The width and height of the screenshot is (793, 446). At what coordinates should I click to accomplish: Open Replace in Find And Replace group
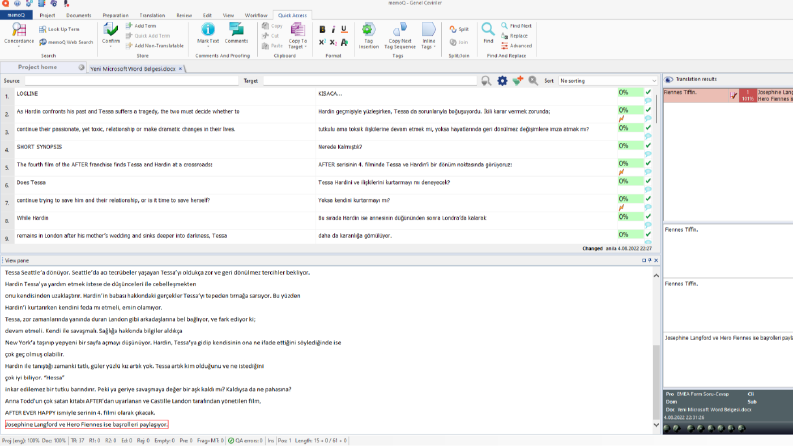pos(514,36)
